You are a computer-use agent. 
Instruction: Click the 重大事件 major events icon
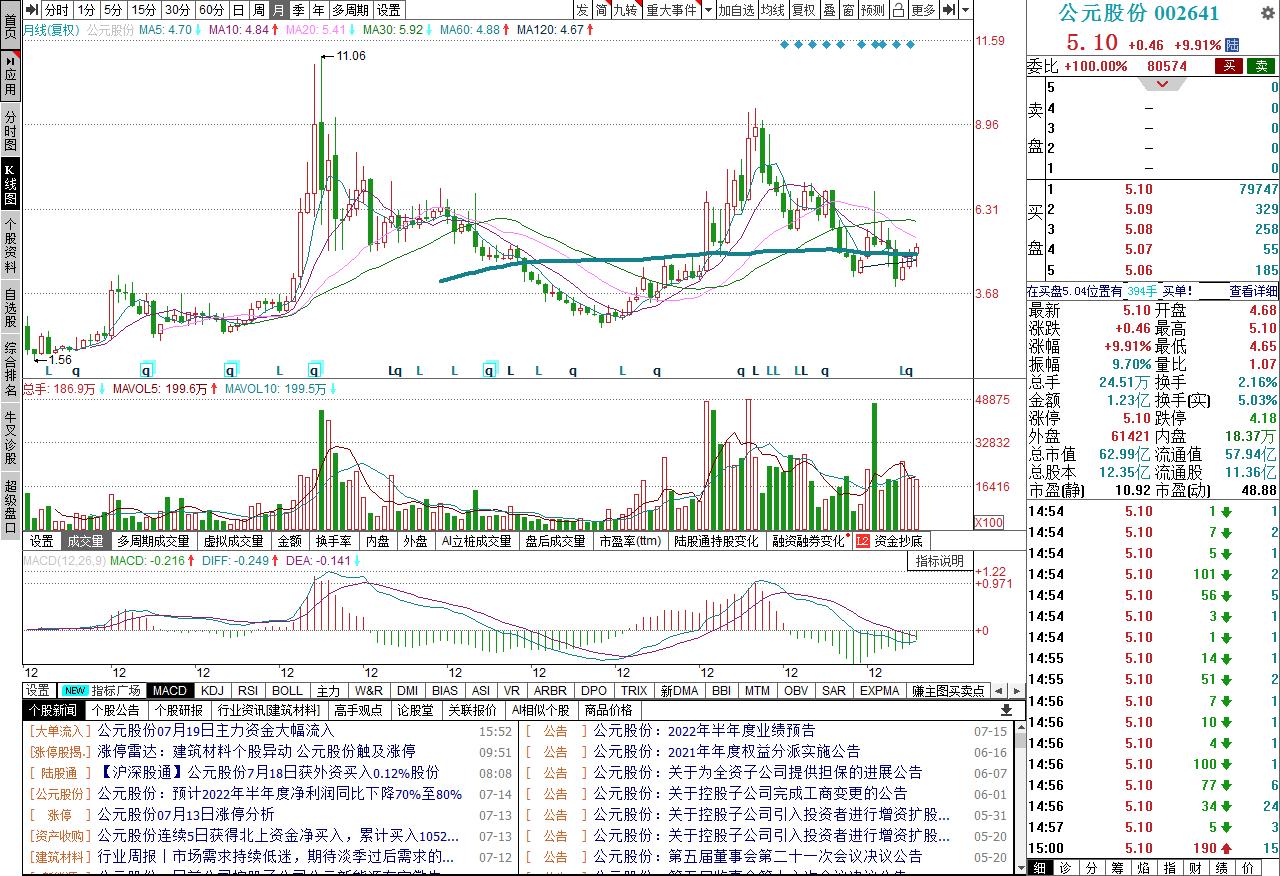coord(673,10)
